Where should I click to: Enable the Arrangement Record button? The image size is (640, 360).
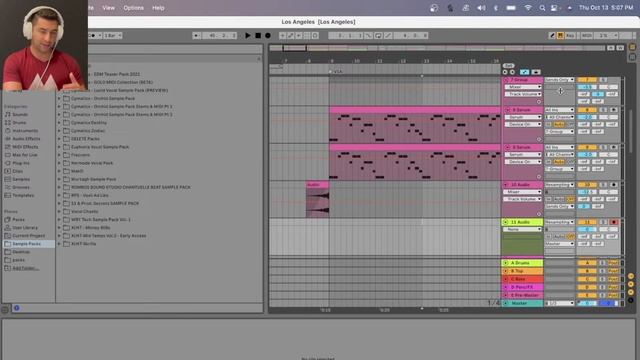pyautogui.click(x=268, y=36)
